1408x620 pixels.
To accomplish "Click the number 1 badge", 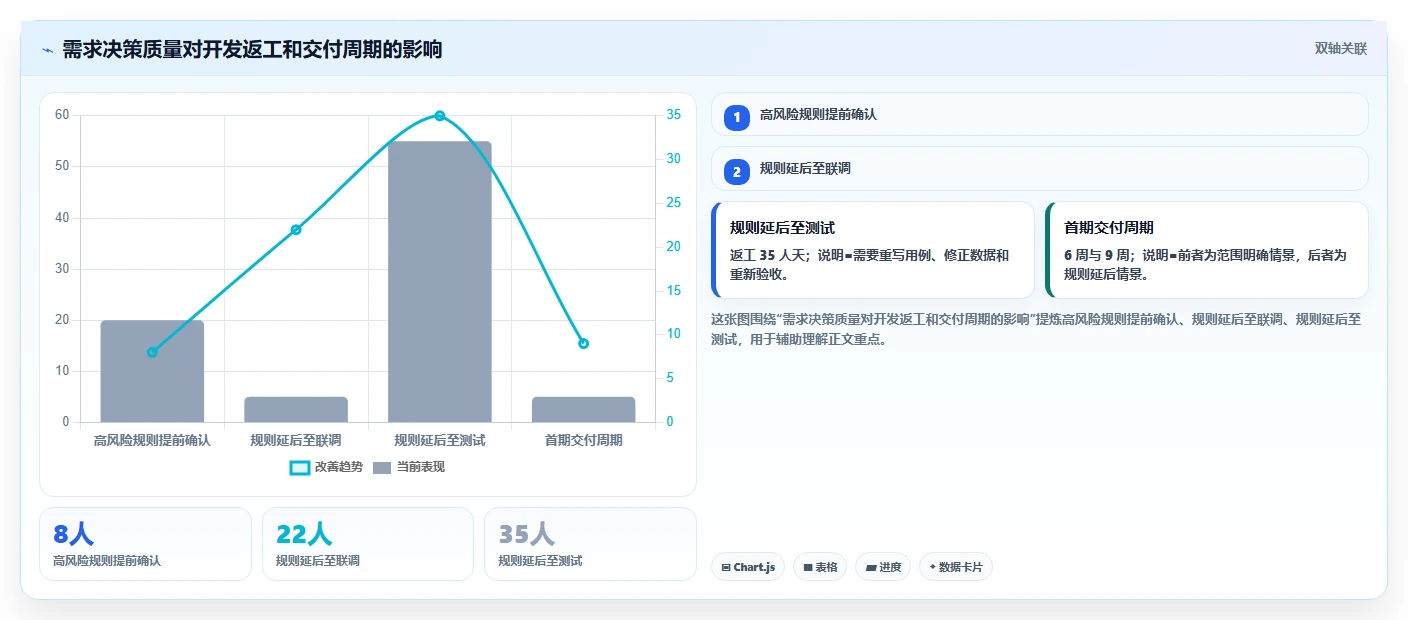I will click(737, 117).
